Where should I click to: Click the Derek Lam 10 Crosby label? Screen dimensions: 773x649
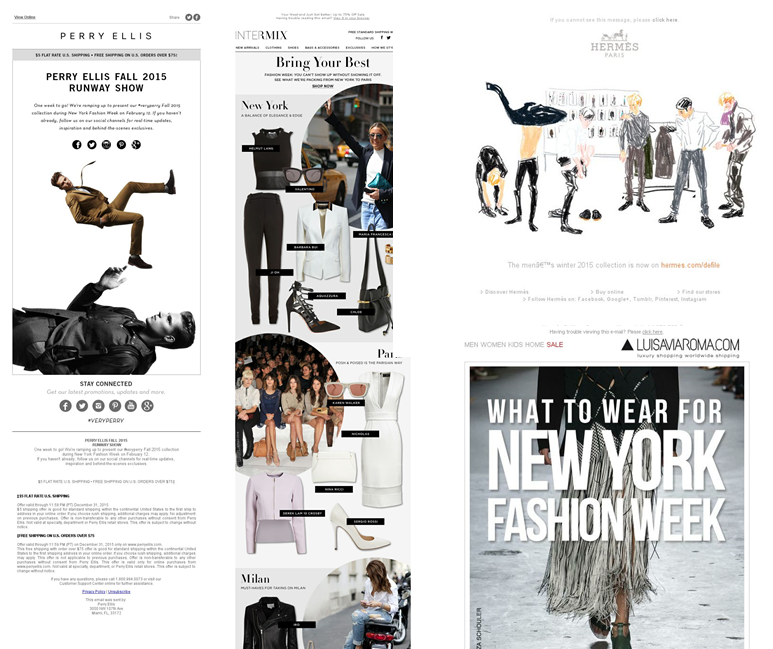point(302,513)
